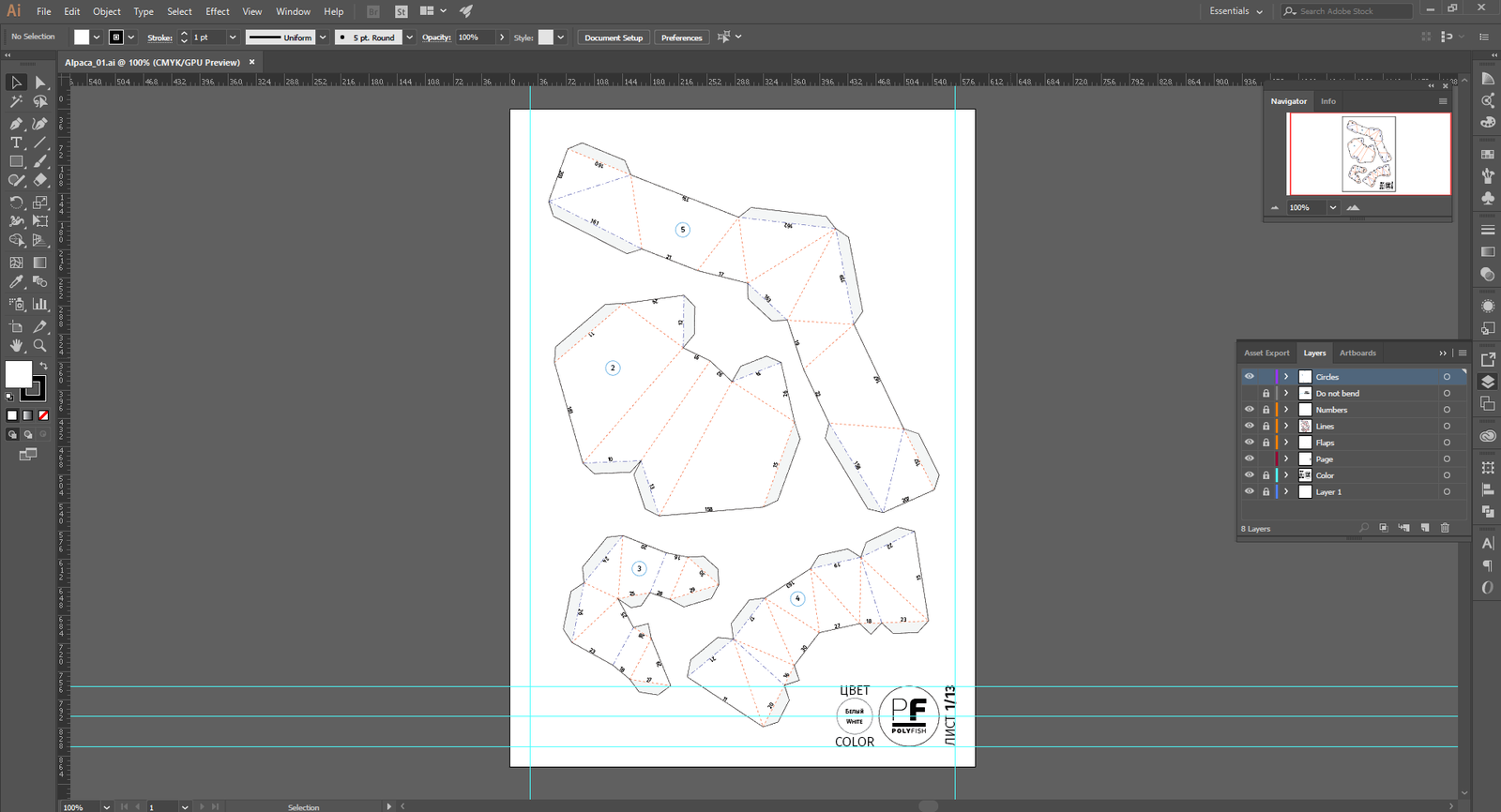Viewport: 1501px width, 812px height.
Task: Open the Essentials workspace switcher
Action: (x=1236, y=11)
